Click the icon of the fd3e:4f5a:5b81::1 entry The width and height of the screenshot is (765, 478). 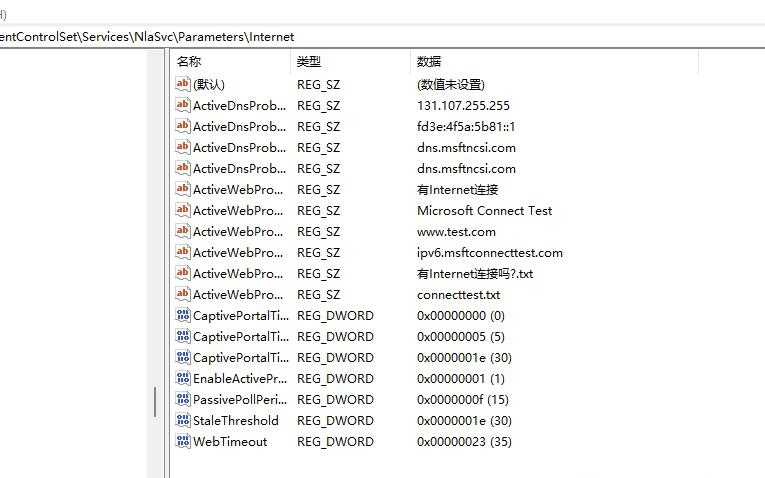point(182,127)
